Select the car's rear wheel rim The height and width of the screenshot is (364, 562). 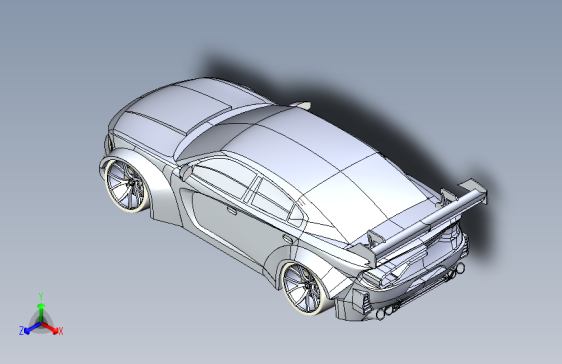click(x=303, y=289)
